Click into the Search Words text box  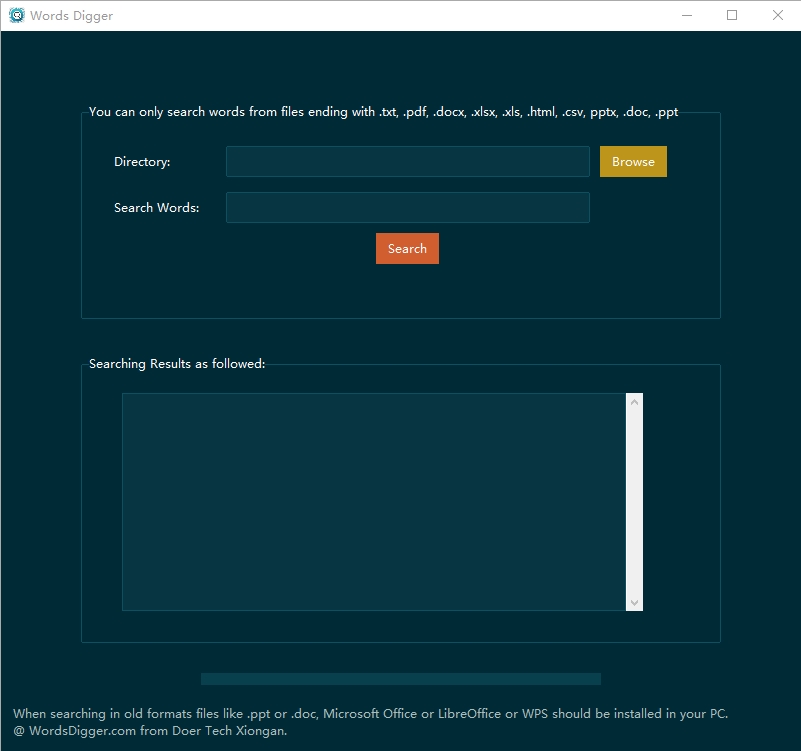tap(407, 208)
